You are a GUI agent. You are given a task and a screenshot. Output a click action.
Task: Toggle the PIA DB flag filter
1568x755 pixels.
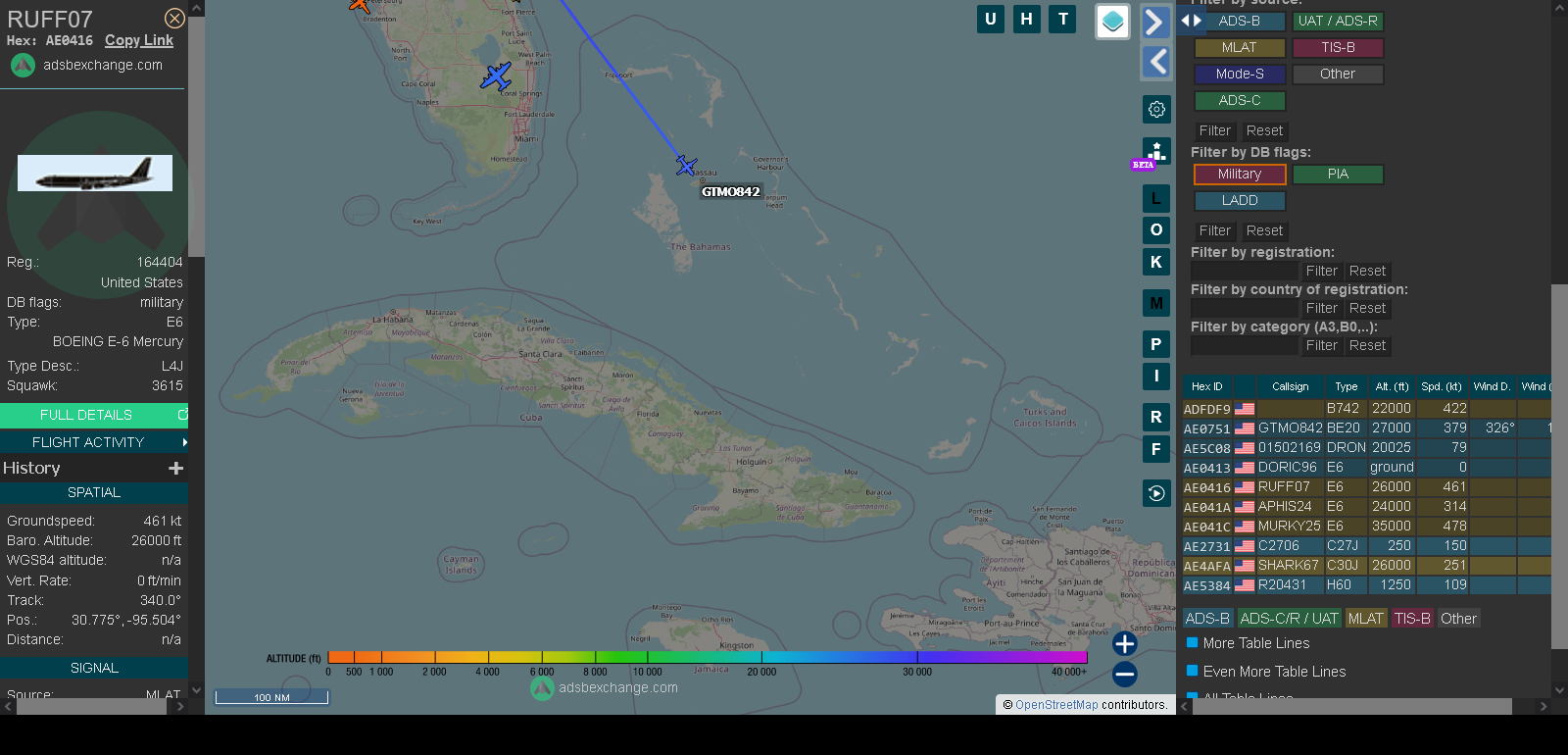[1338, 174]
